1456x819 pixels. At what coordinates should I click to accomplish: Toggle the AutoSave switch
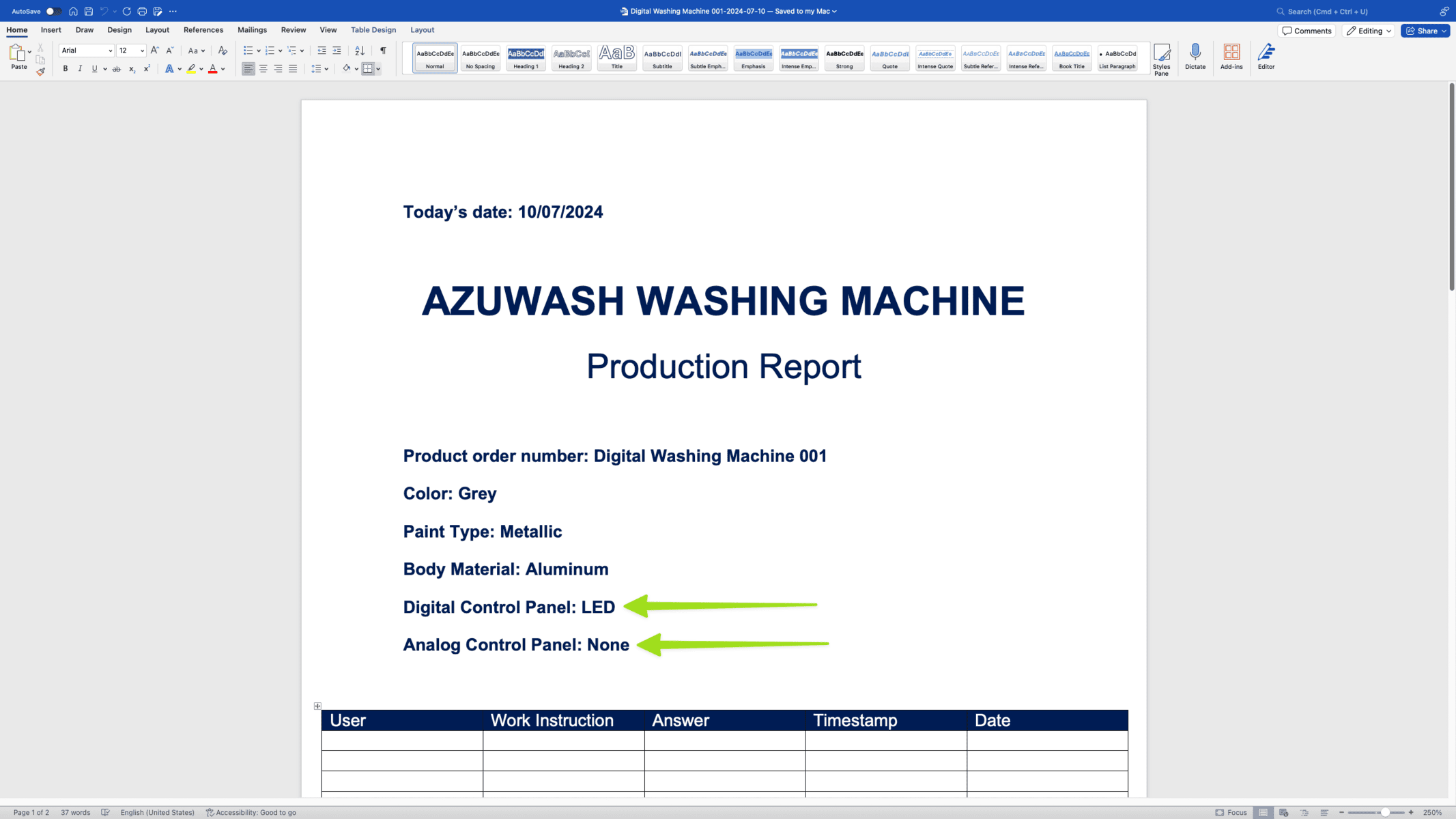pos(53,11)
